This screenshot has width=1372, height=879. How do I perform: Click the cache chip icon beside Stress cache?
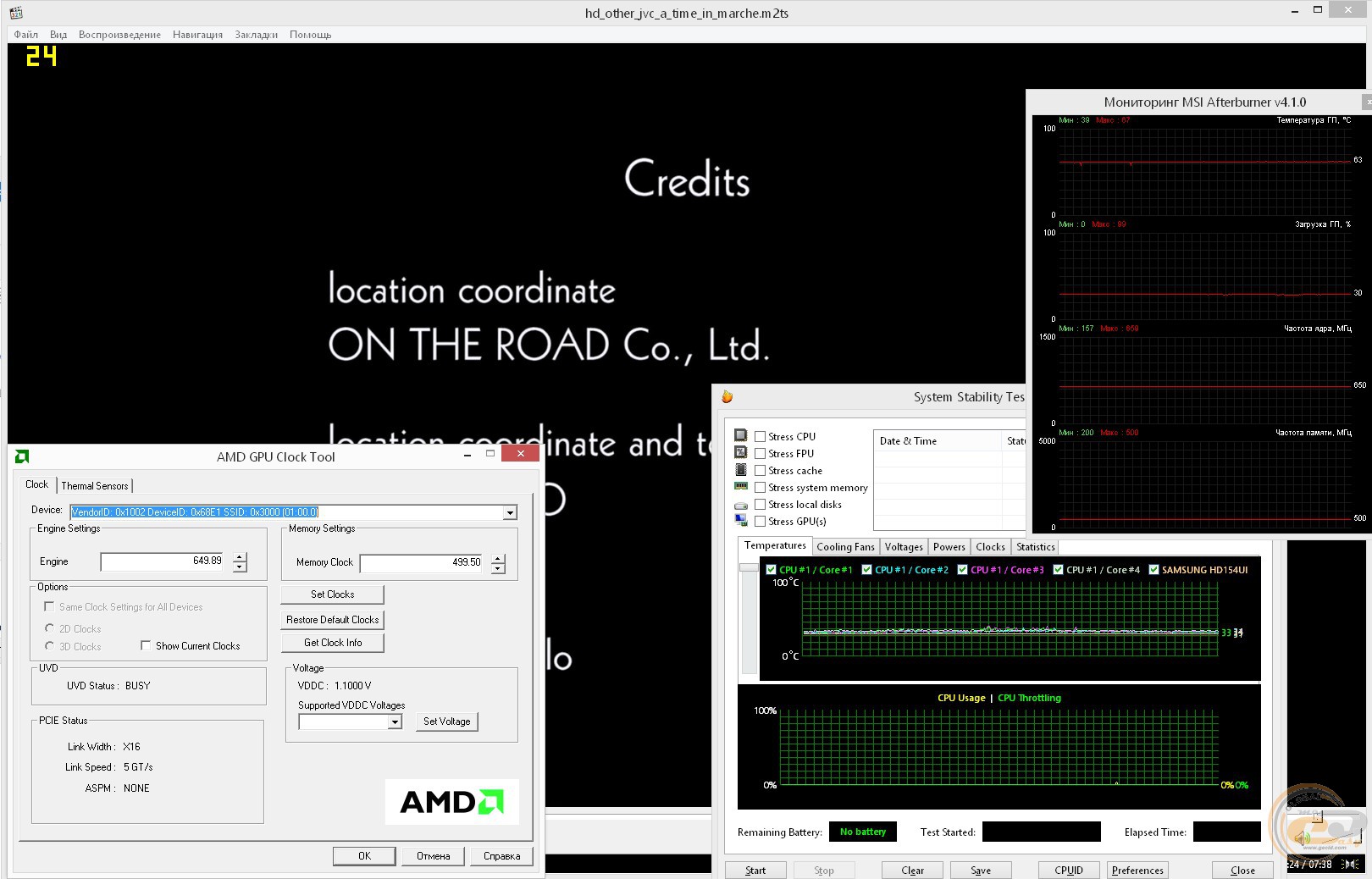coord(741,469)
